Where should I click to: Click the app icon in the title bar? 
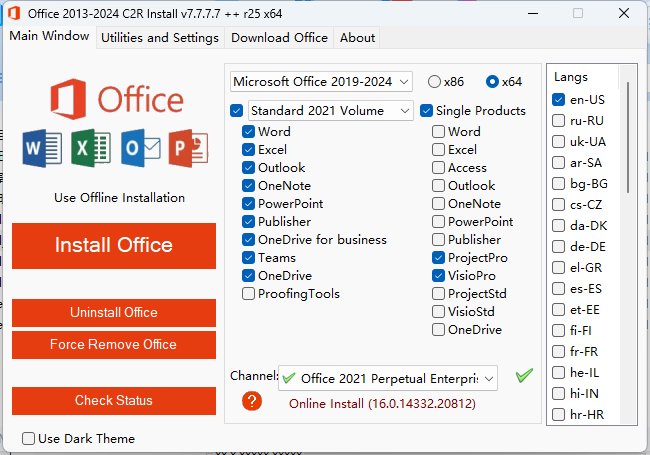pyautogui.click(x=15, y=13)
